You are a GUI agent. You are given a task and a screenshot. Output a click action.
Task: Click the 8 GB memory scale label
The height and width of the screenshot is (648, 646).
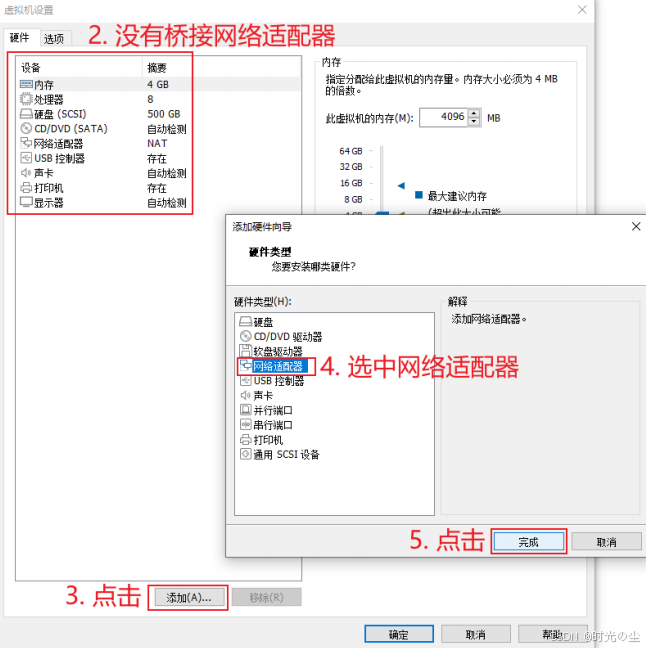click(353, 200)
